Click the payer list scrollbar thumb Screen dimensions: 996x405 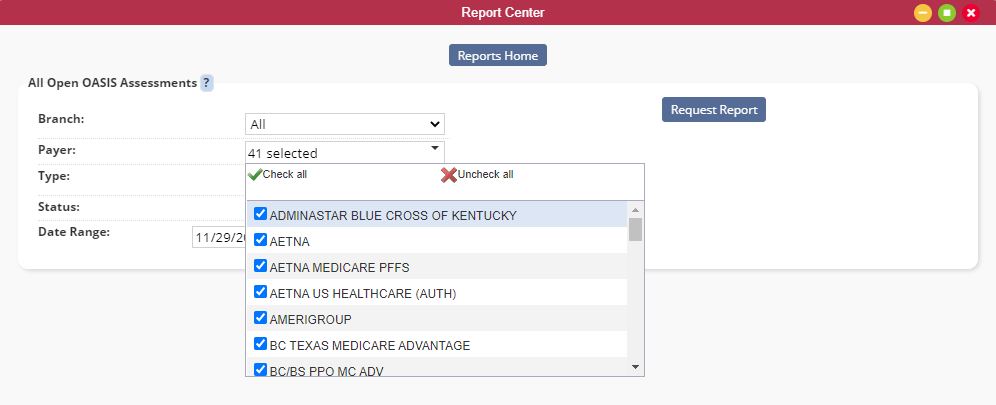tap(635, 229)
